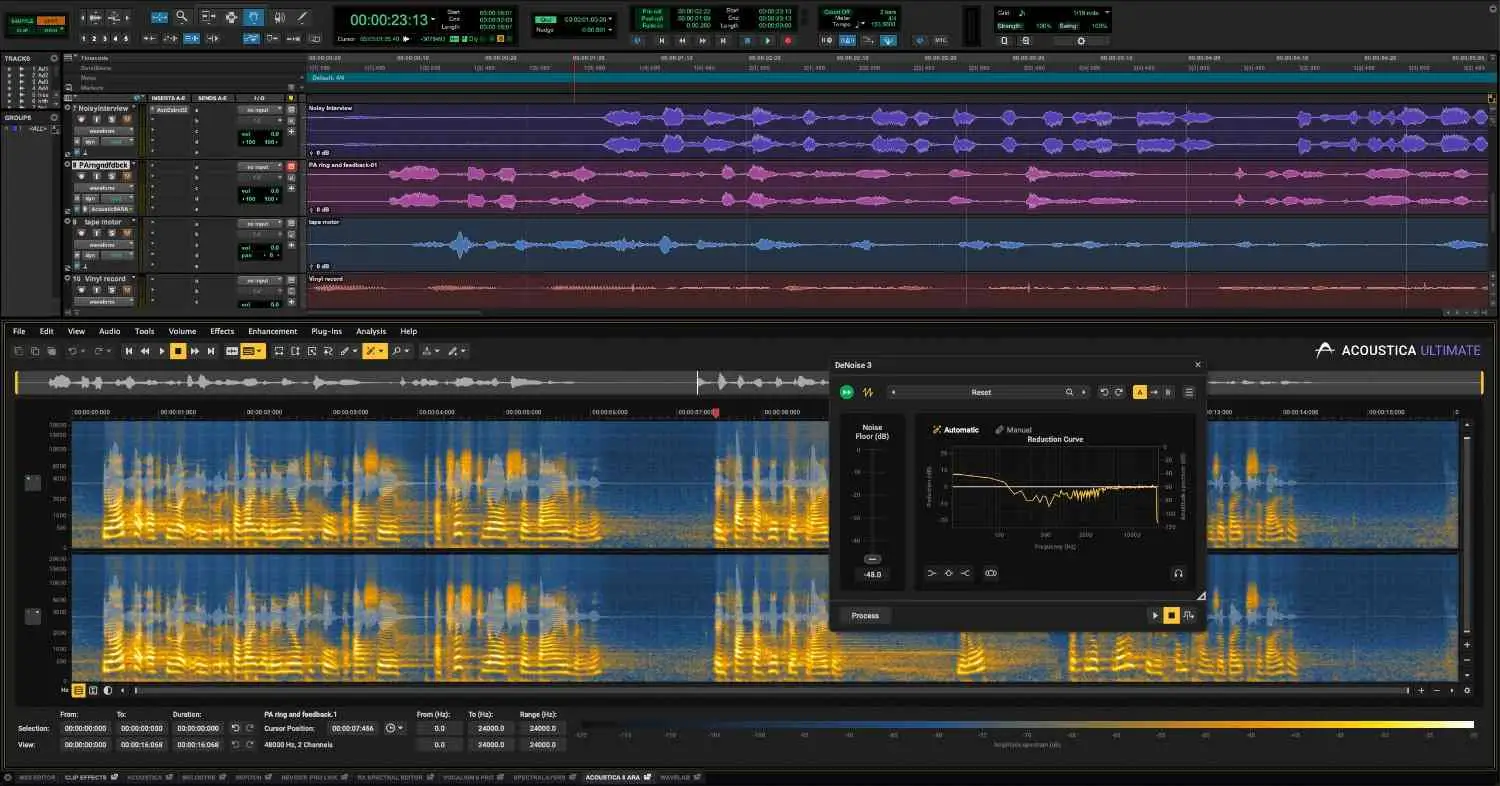Screen dimensions: 1500x786
Task: Switch to the Acoustica 6 ARA tab
Action: 617,777
